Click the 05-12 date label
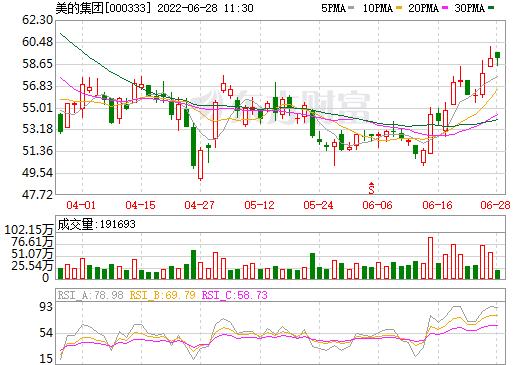The height and width of the screenshot is (365, 520). tap(259, 205)
